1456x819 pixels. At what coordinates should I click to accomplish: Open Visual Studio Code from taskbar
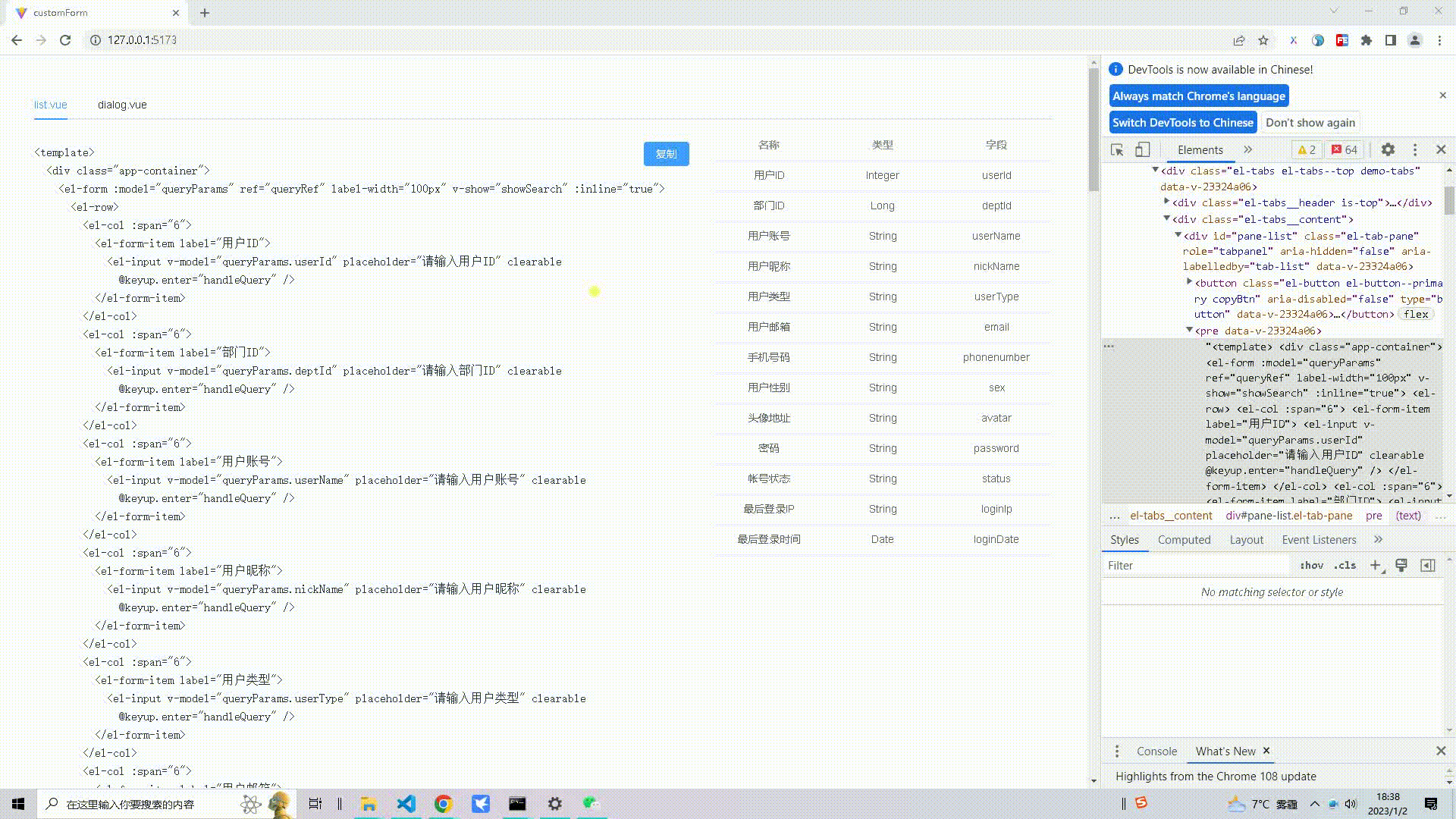point(406,804)
